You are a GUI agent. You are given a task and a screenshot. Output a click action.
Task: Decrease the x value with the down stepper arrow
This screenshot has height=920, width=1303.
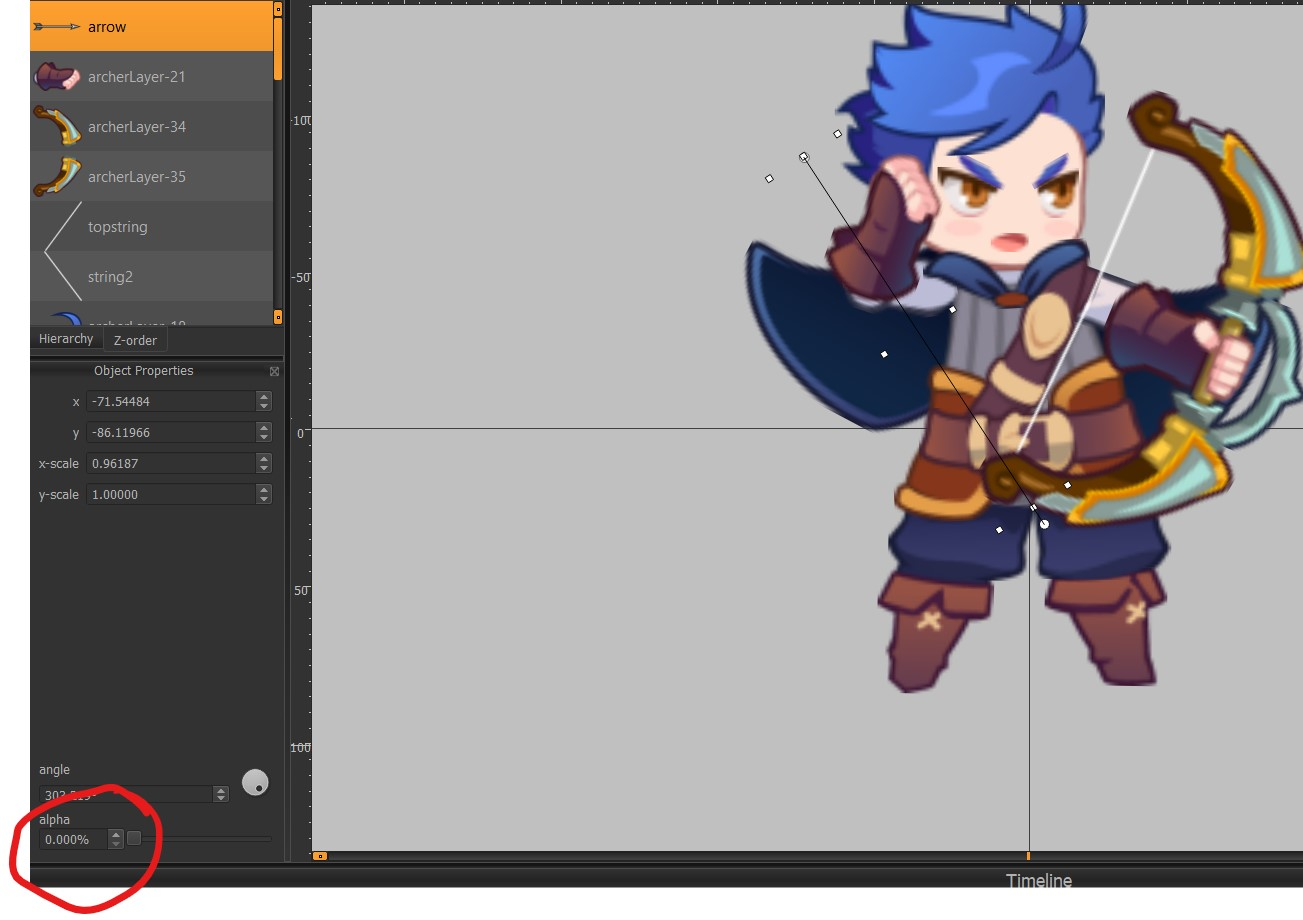click(264, 406)
